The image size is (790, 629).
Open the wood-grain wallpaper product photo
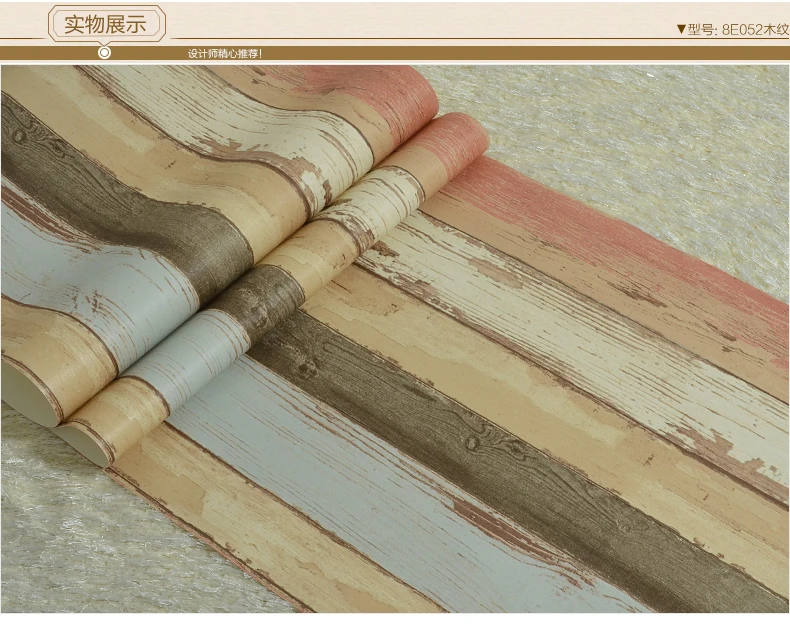[x=394, y=339]
